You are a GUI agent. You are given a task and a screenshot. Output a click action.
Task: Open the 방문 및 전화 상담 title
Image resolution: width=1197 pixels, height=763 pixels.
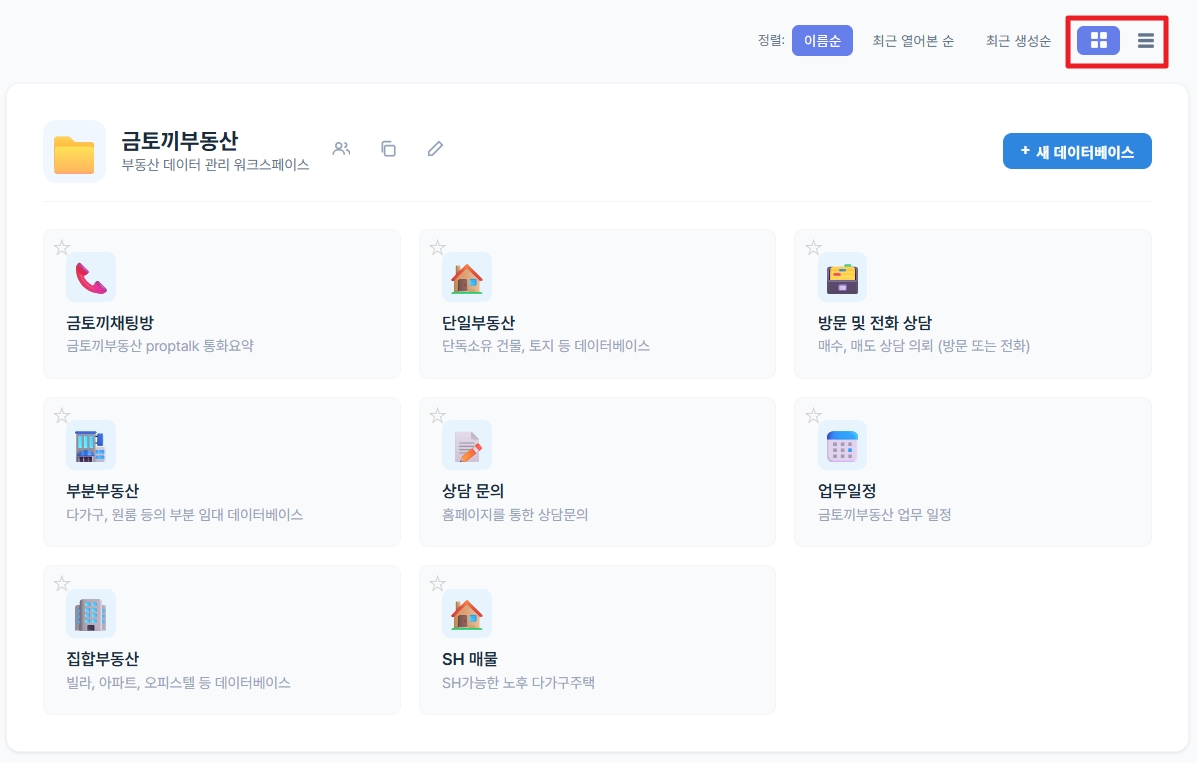tap(875, 322)
